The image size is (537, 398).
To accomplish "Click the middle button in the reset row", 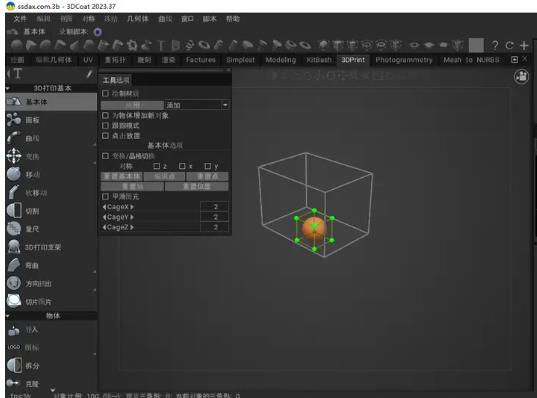I will point(164,176).
